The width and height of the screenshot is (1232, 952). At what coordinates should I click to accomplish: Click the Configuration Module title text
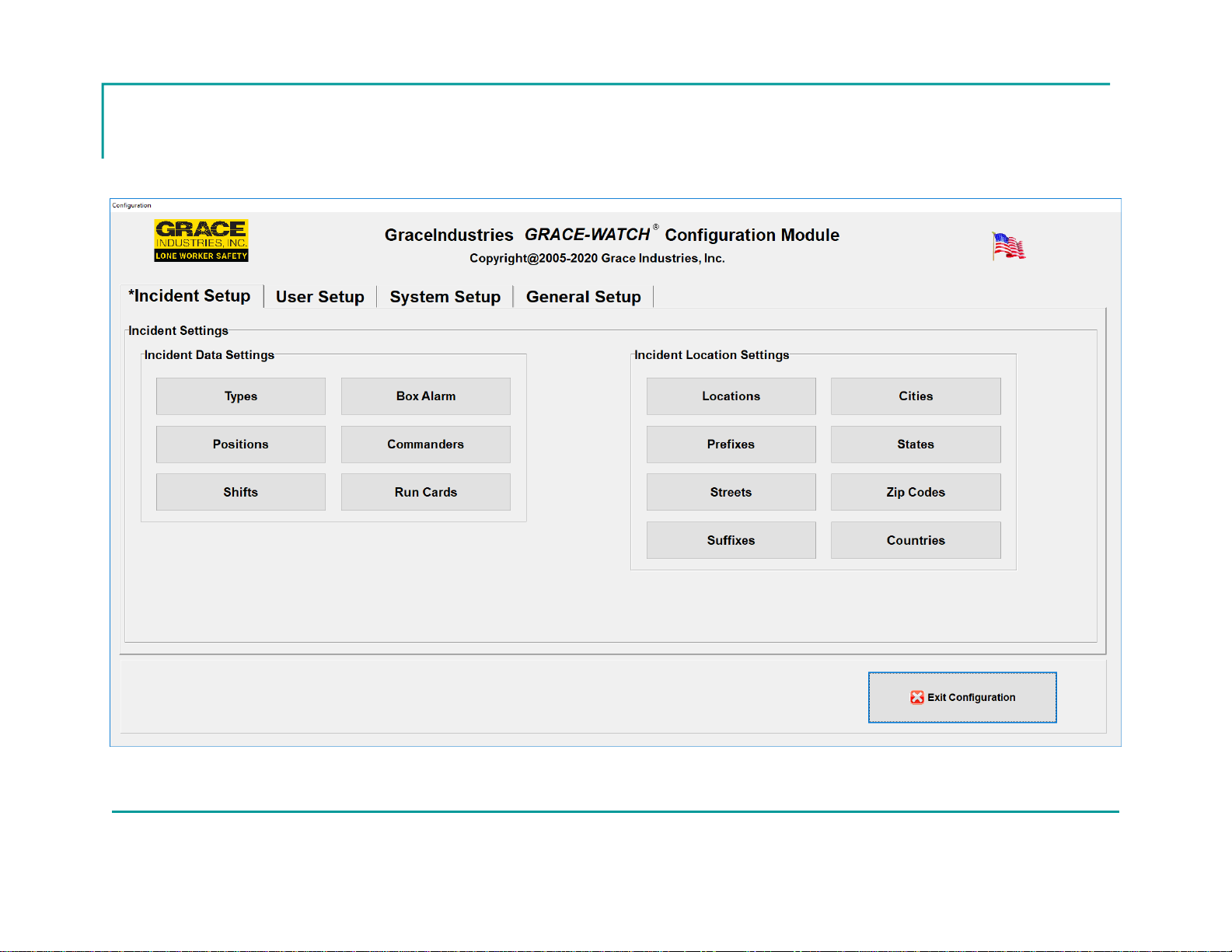752,235
